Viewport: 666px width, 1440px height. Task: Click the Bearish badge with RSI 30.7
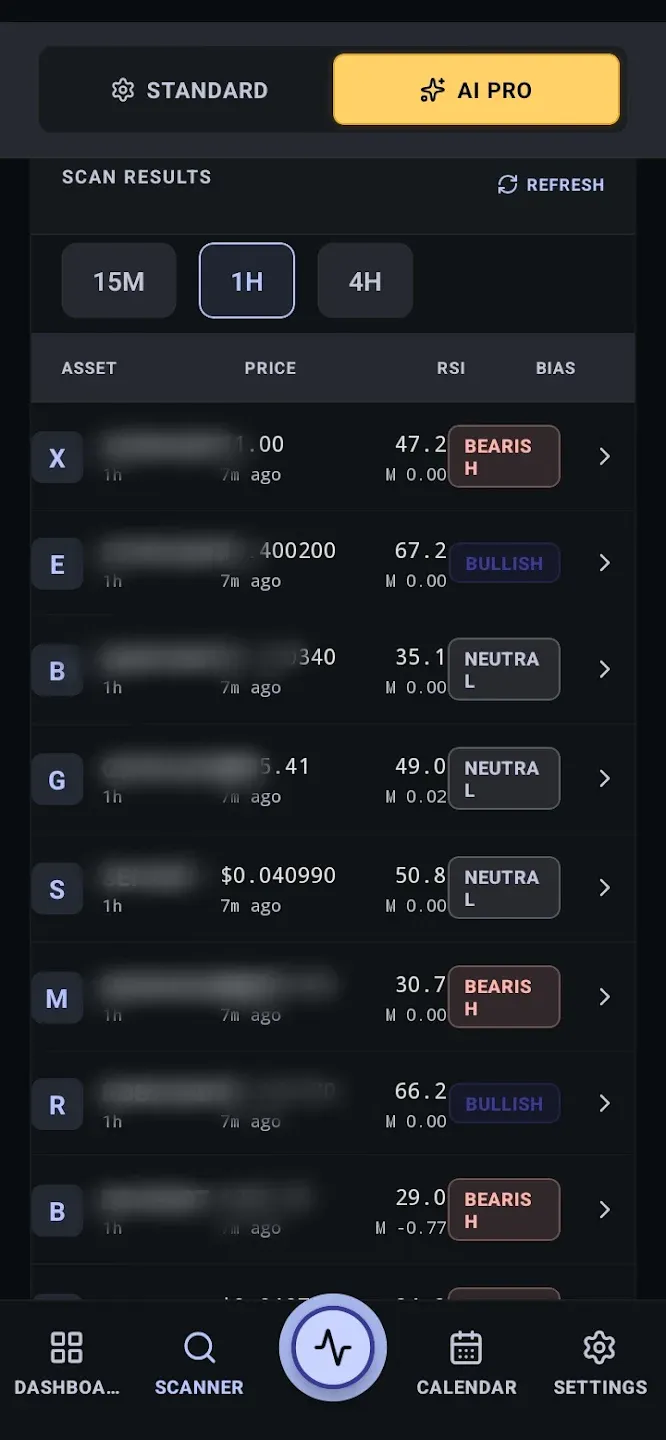pos(504,997)
